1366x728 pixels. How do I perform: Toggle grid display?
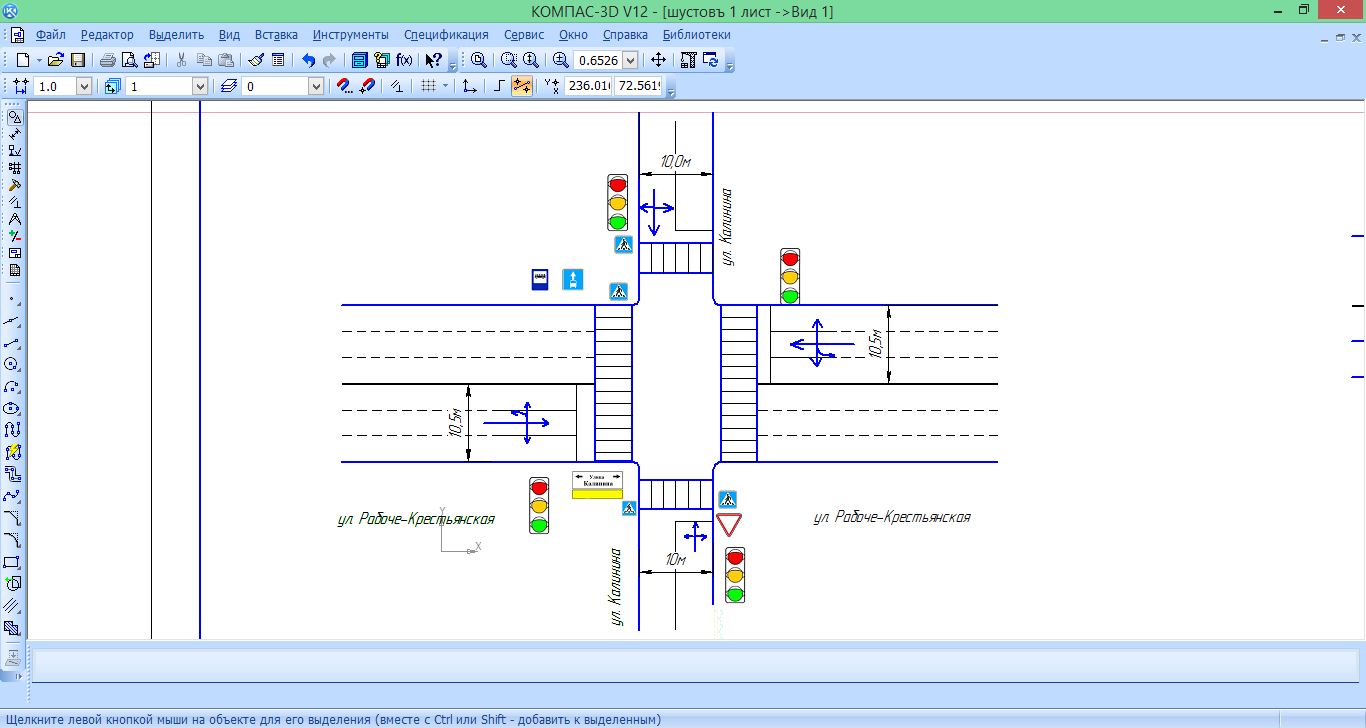tap(428, 87)
